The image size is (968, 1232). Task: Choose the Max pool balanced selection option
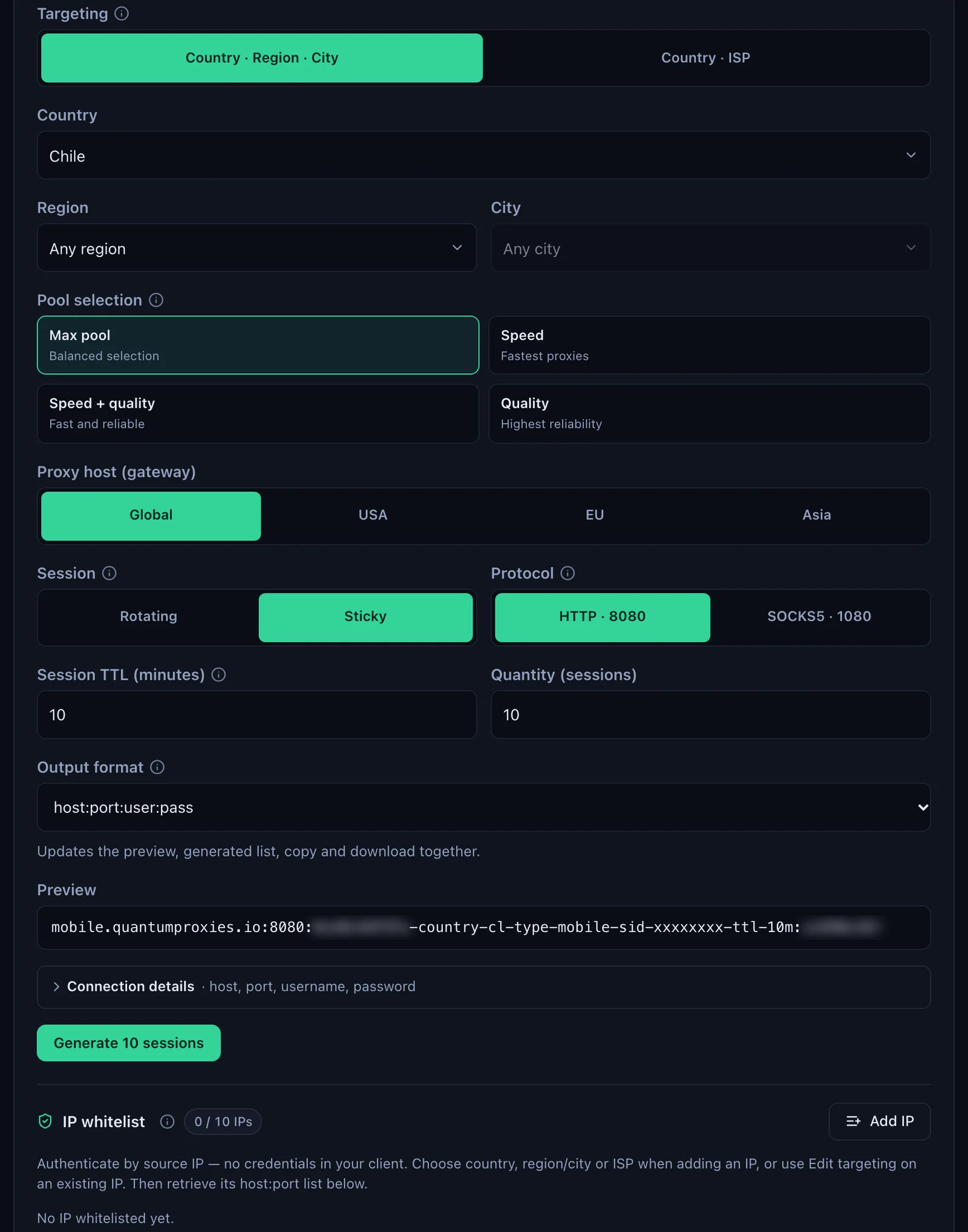coord(258,345)
